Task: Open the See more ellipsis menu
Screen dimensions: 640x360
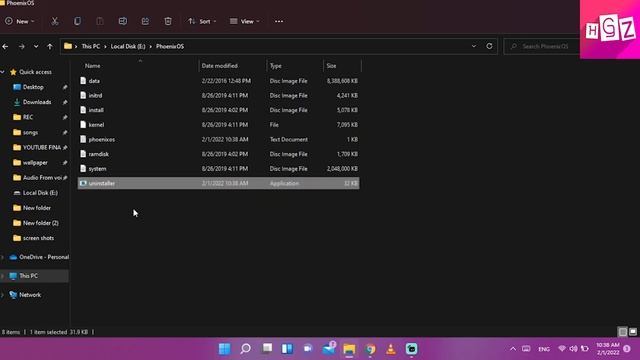Action: (x=279, y=21)
